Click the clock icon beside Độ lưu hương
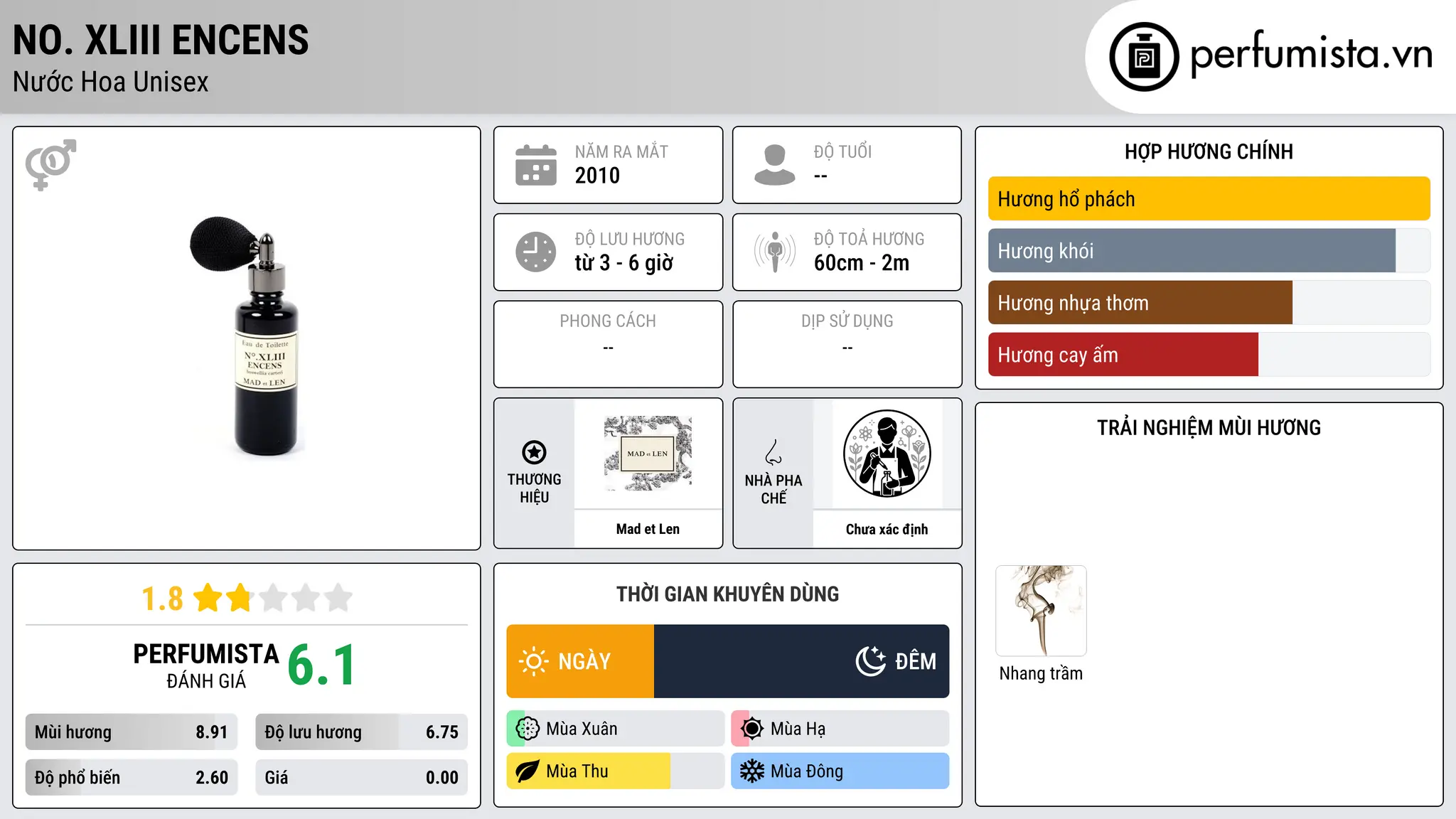 (536, 252)
